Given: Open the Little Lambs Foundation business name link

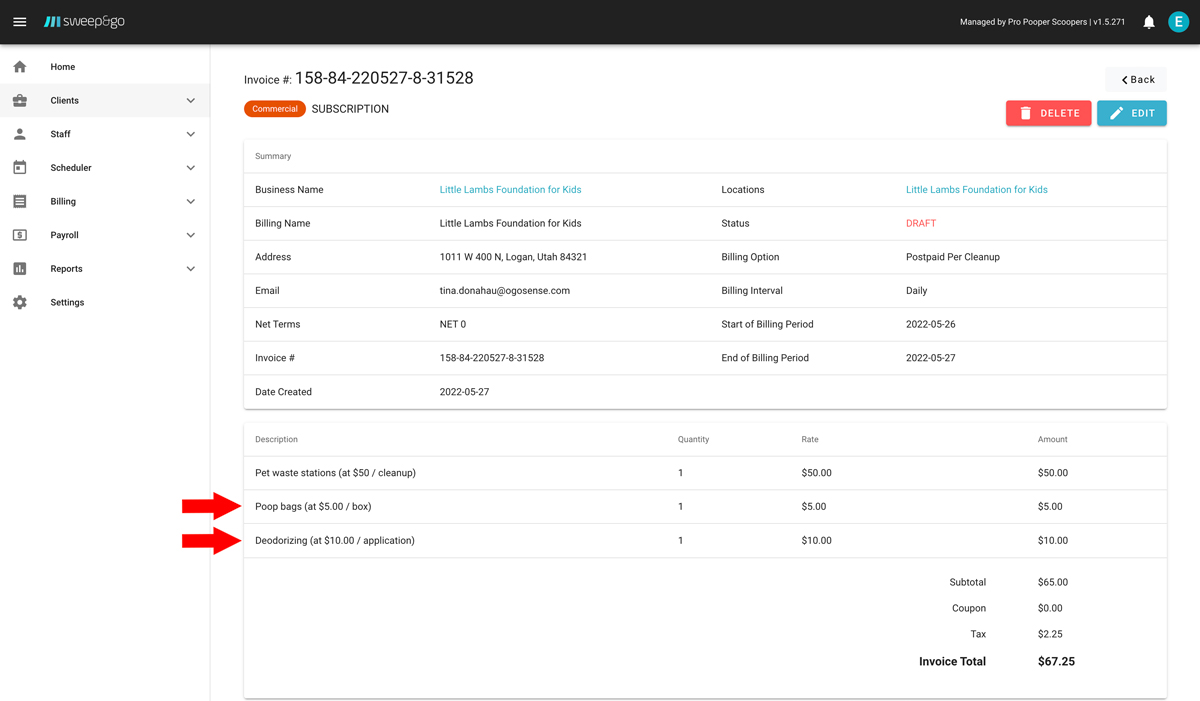Looking at the screenshot, I should coord(510,189).
